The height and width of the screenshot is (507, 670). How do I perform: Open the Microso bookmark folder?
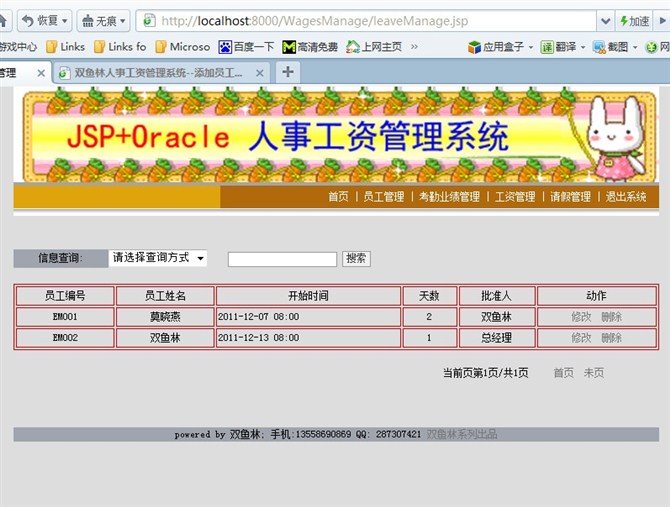(182, 47)
